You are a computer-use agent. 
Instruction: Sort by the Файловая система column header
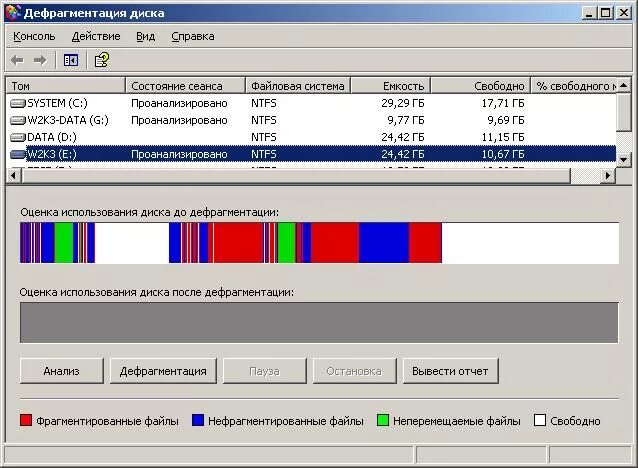(x=298, y=86)
